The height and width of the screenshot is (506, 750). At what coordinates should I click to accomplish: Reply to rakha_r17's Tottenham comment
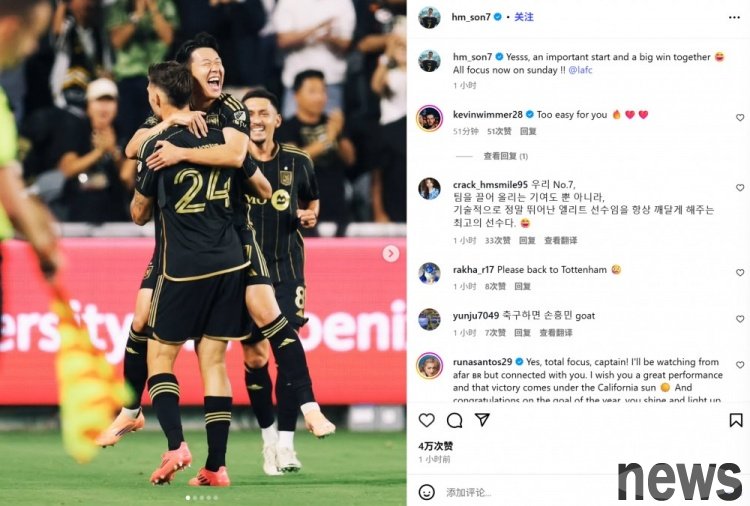[522, 286]
